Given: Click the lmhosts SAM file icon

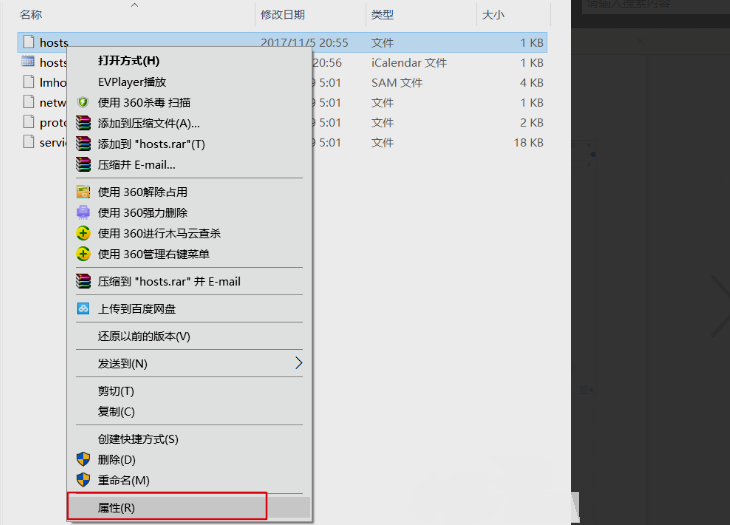Looking at the screenshot, I should (x=28, y=82).
